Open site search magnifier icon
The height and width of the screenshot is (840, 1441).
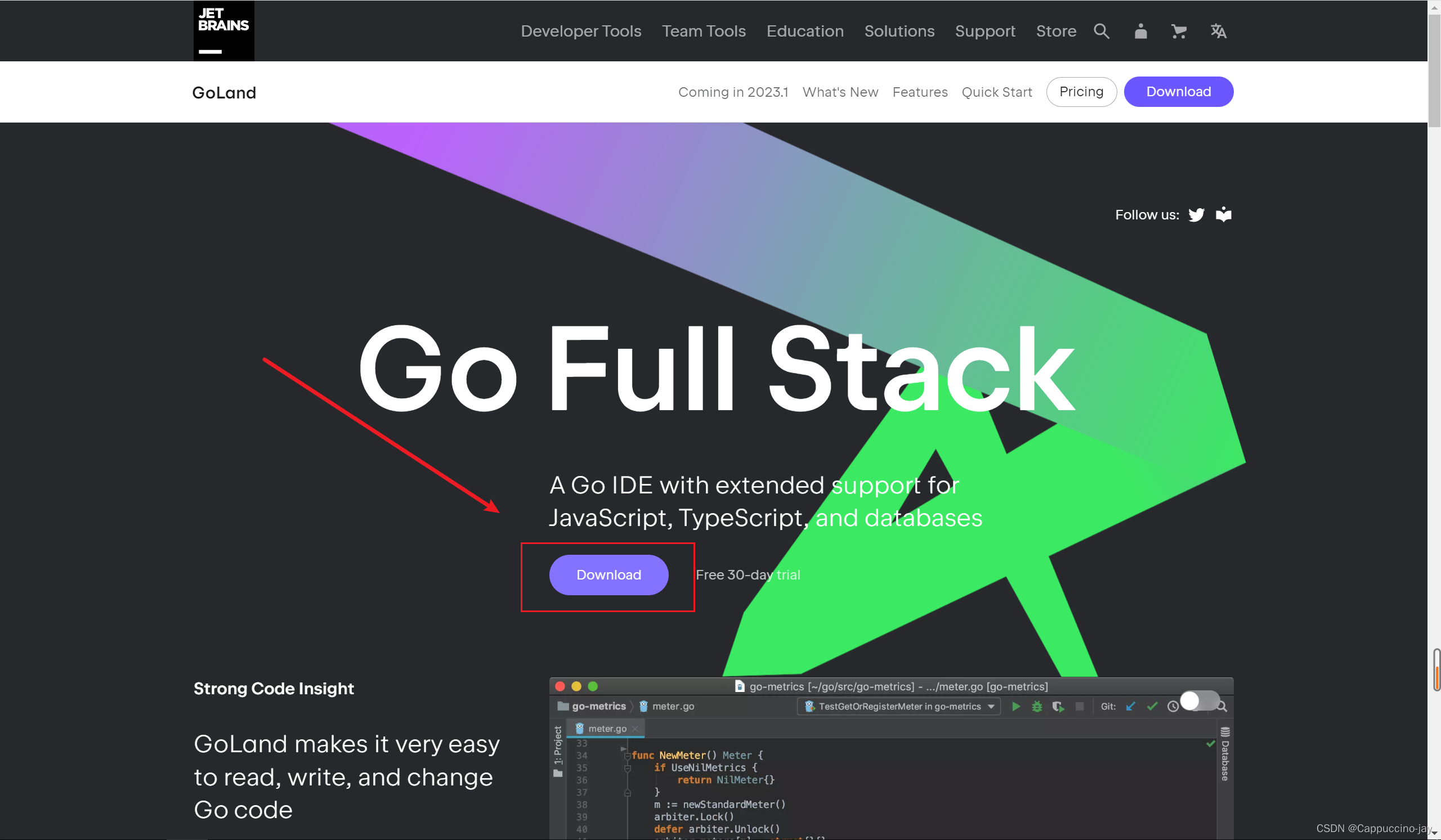[x=1102, y=31]
